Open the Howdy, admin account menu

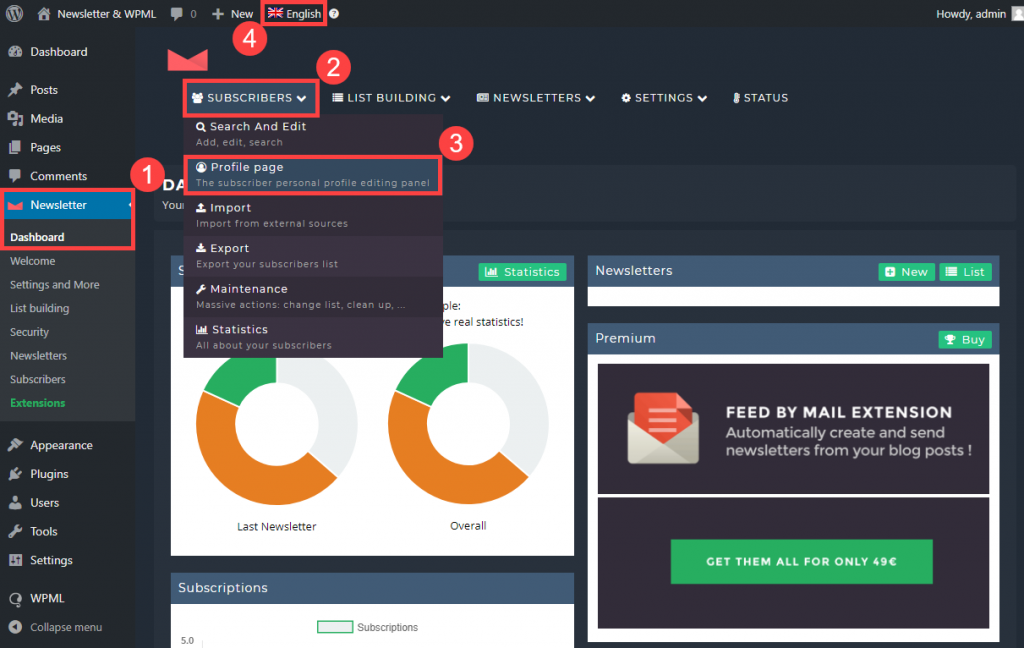point(978,14)
